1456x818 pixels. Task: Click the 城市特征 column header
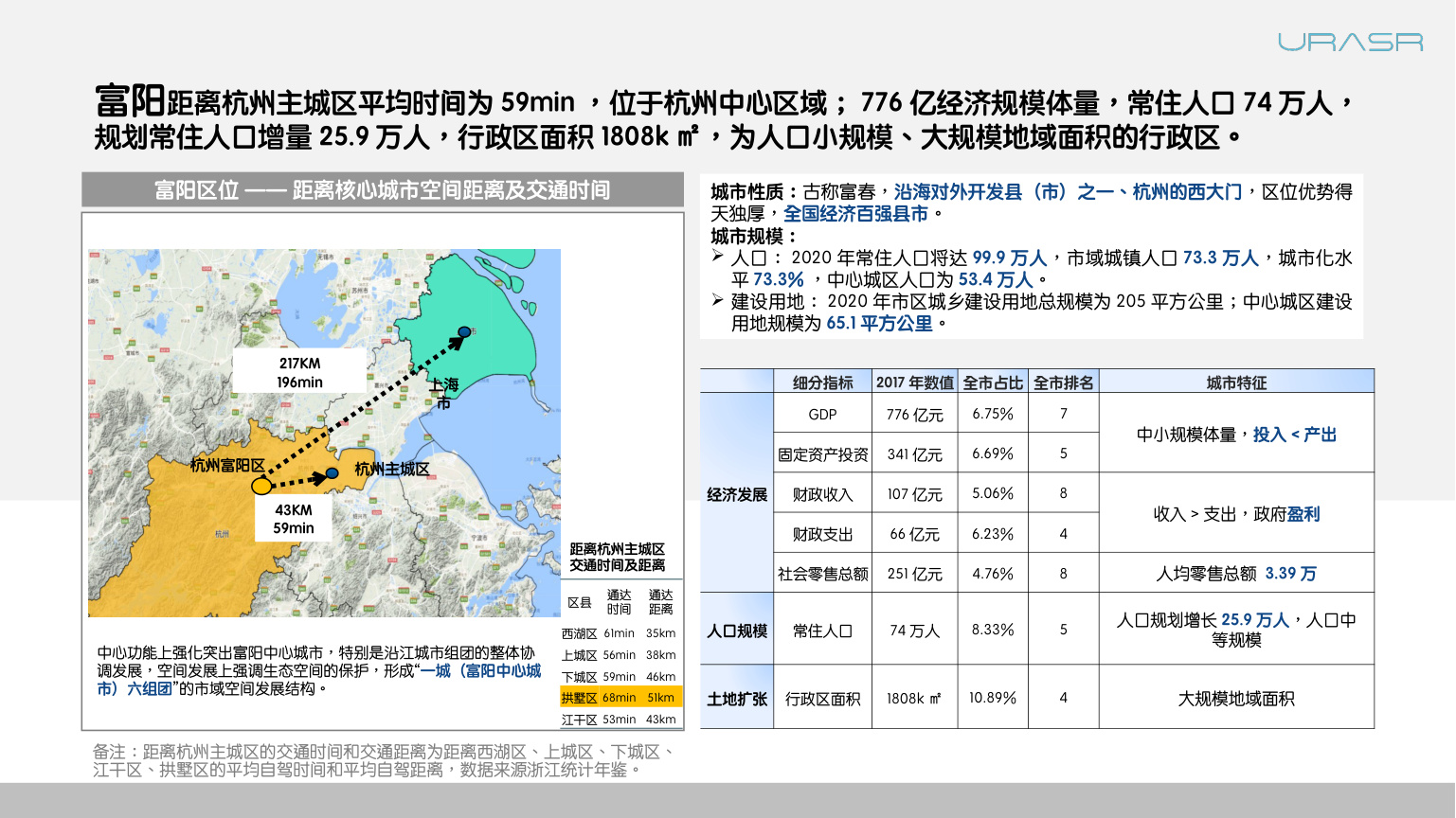pos(1236,382)
